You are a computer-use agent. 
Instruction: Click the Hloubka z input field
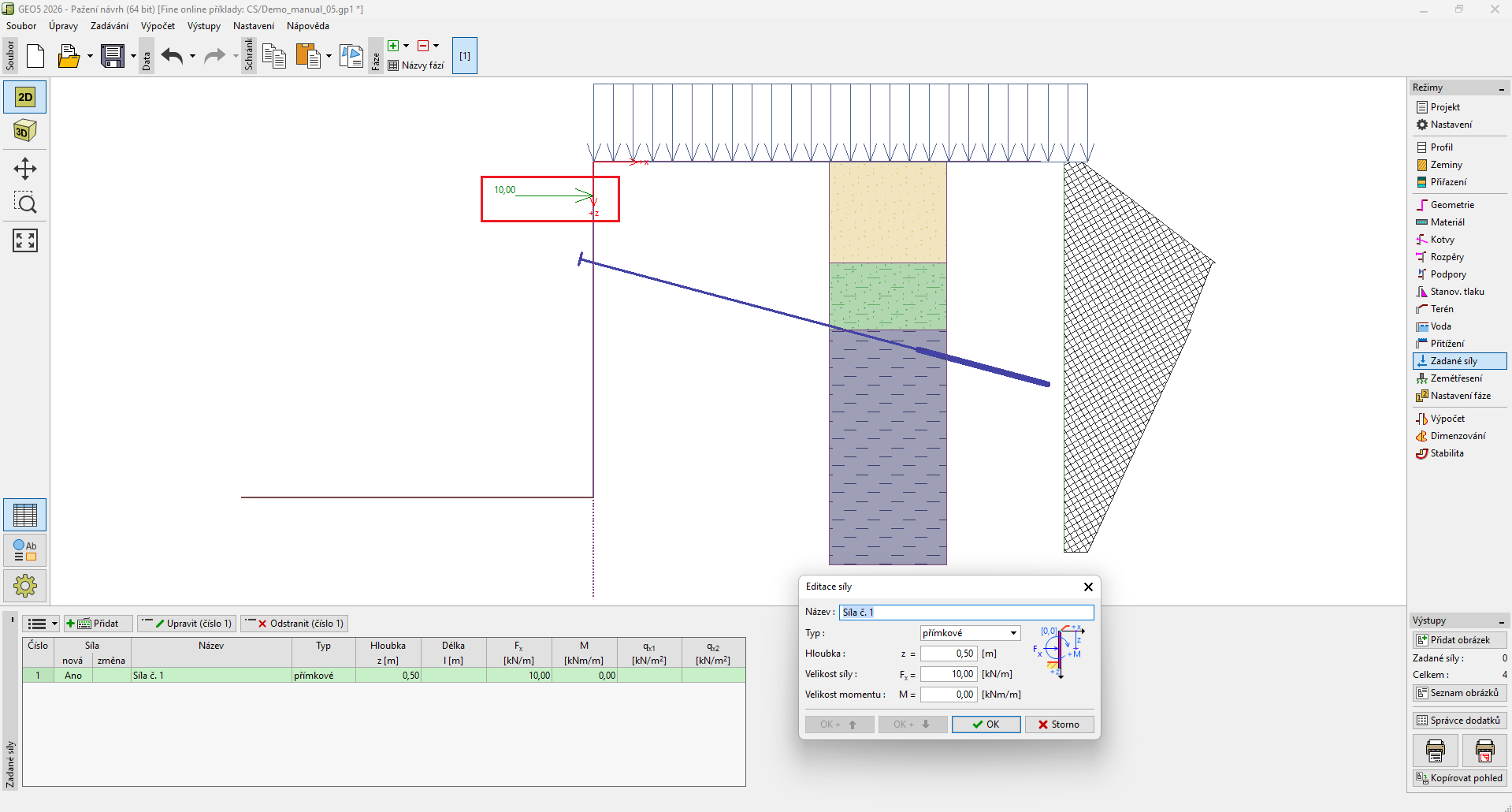point(949,654)
